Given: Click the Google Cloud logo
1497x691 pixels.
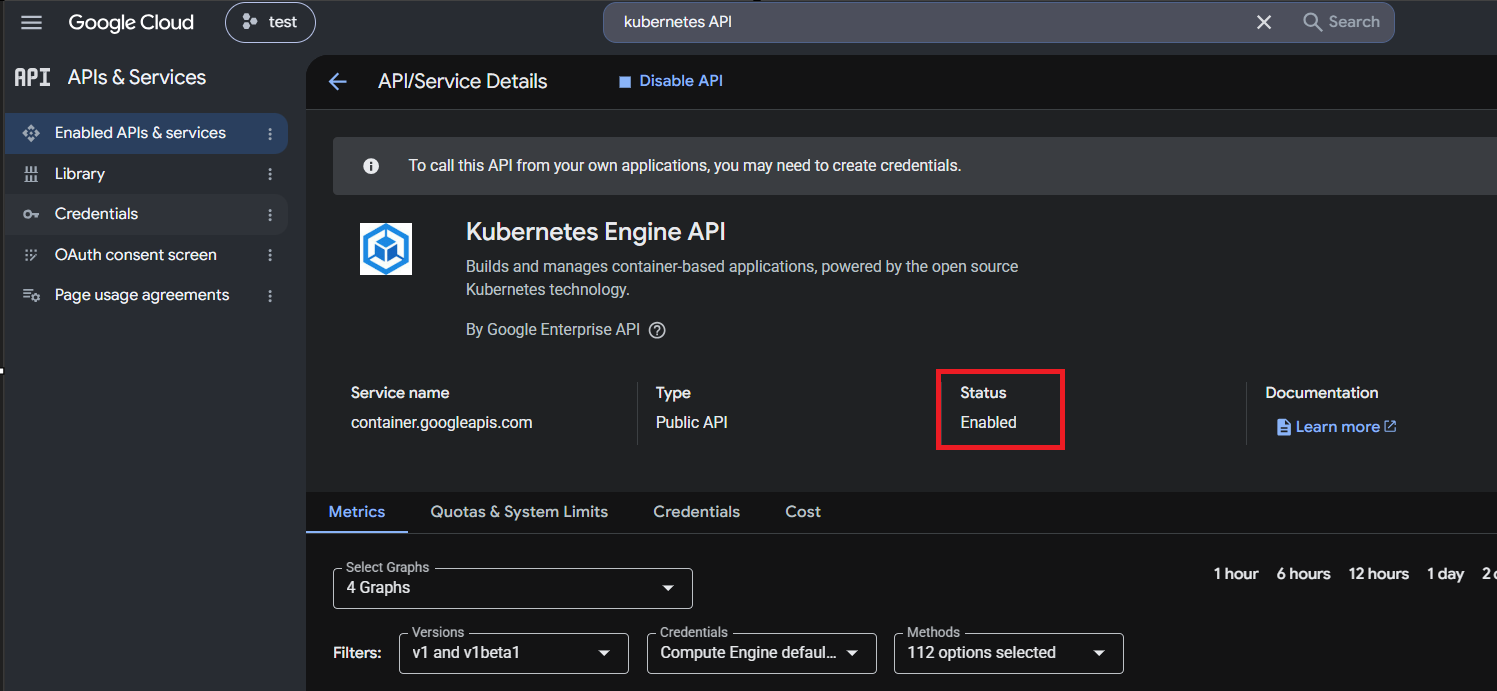Looking at the screenshot, I should [x=131, y=22].
